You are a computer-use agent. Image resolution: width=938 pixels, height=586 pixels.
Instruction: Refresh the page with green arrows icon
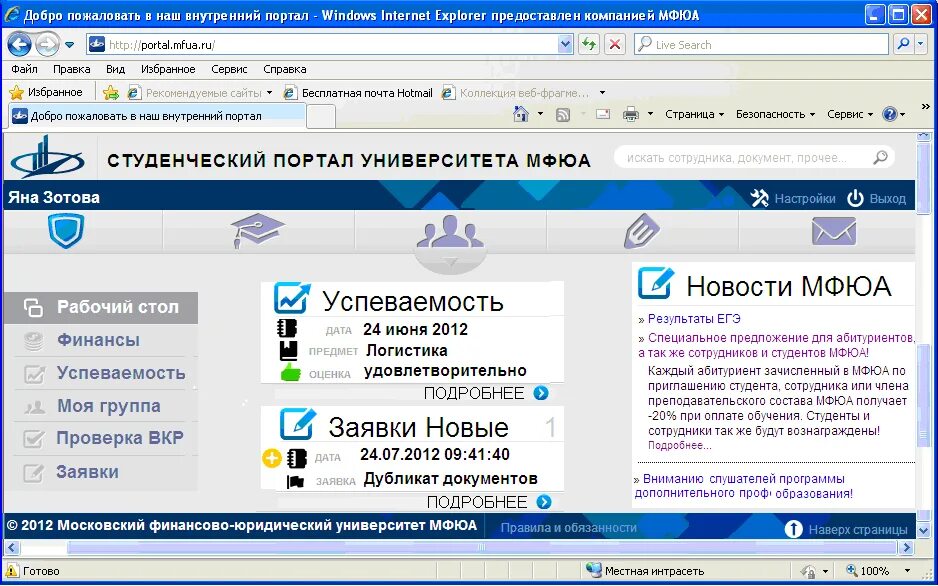click(x=589, y=44)
